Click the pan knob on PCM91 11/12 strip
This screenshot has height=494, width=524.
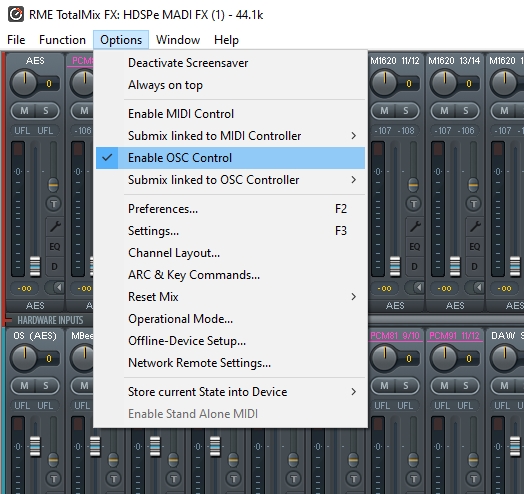(x=444, y=358)
